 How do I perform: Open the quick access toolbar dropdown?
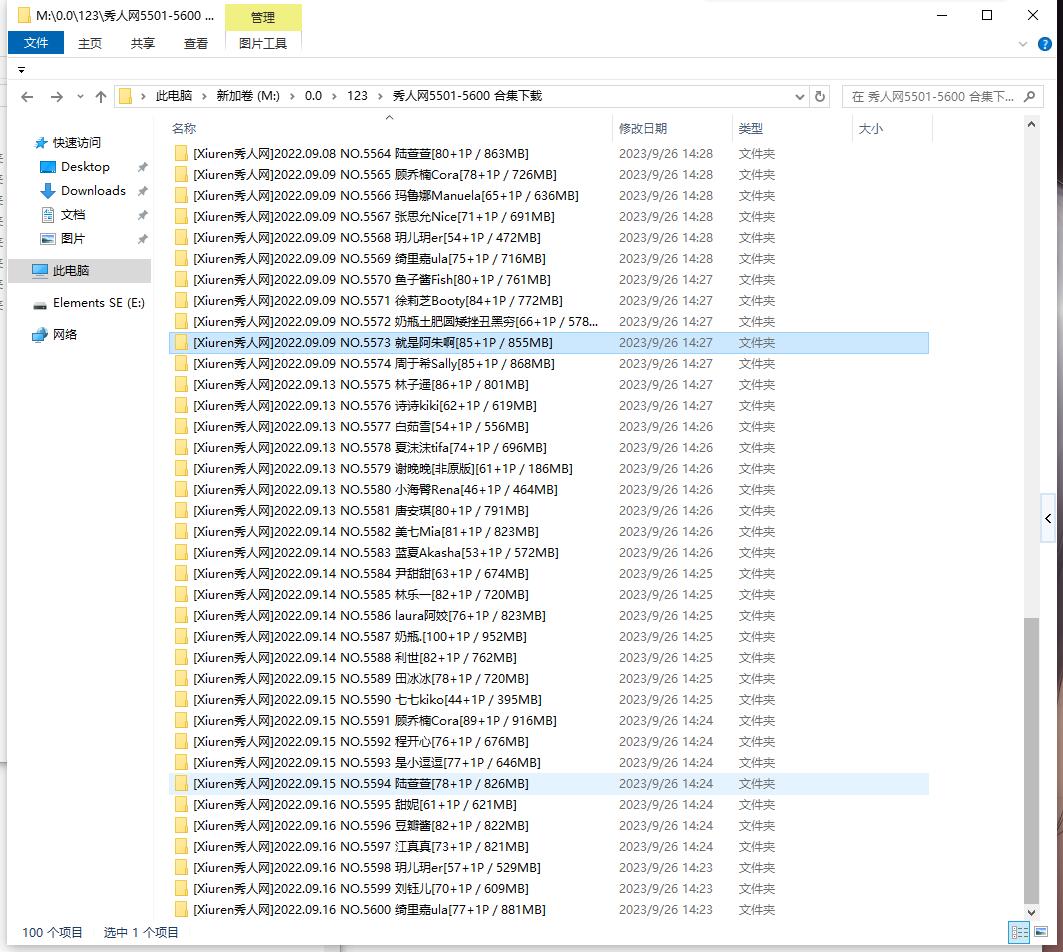[22, 70]
